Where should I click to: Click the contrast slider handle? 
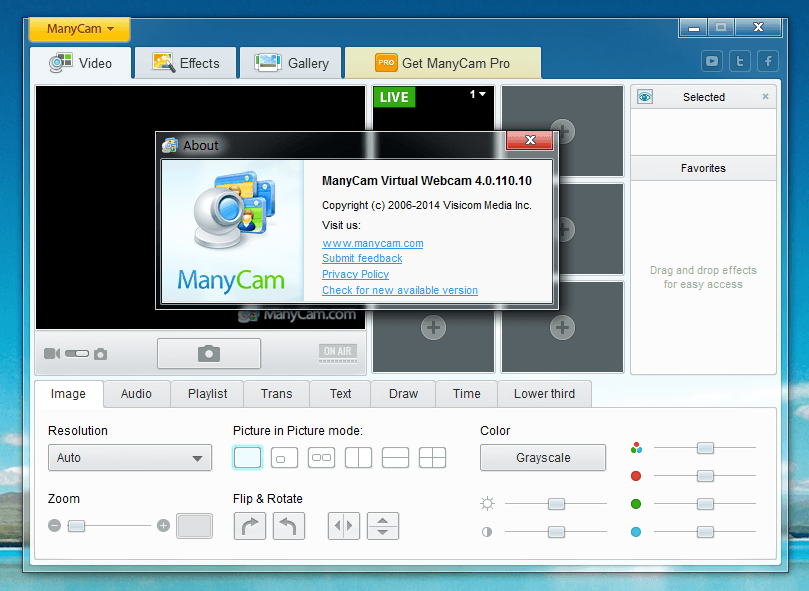[556, 532]
